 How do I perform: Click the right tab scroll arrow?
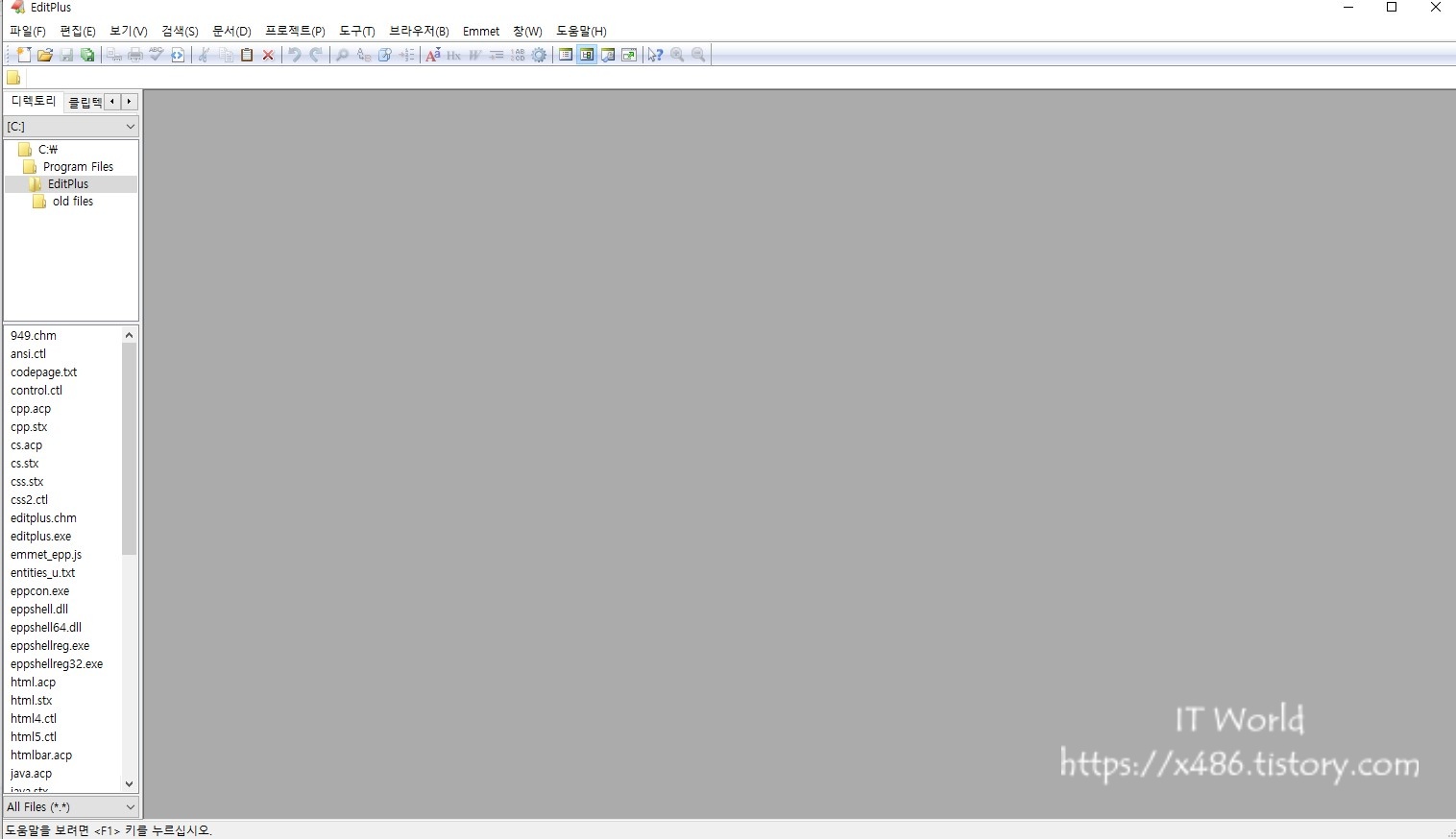(x=130, y=102)
